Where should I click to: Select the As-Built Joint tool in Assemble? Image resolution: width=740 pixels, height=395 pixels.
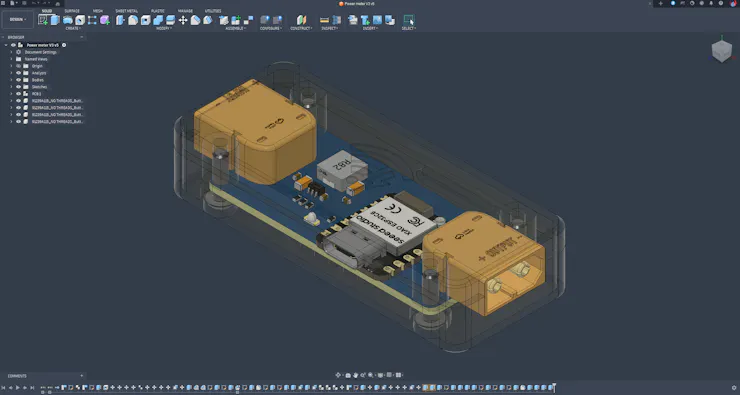(x=249, y=20)
